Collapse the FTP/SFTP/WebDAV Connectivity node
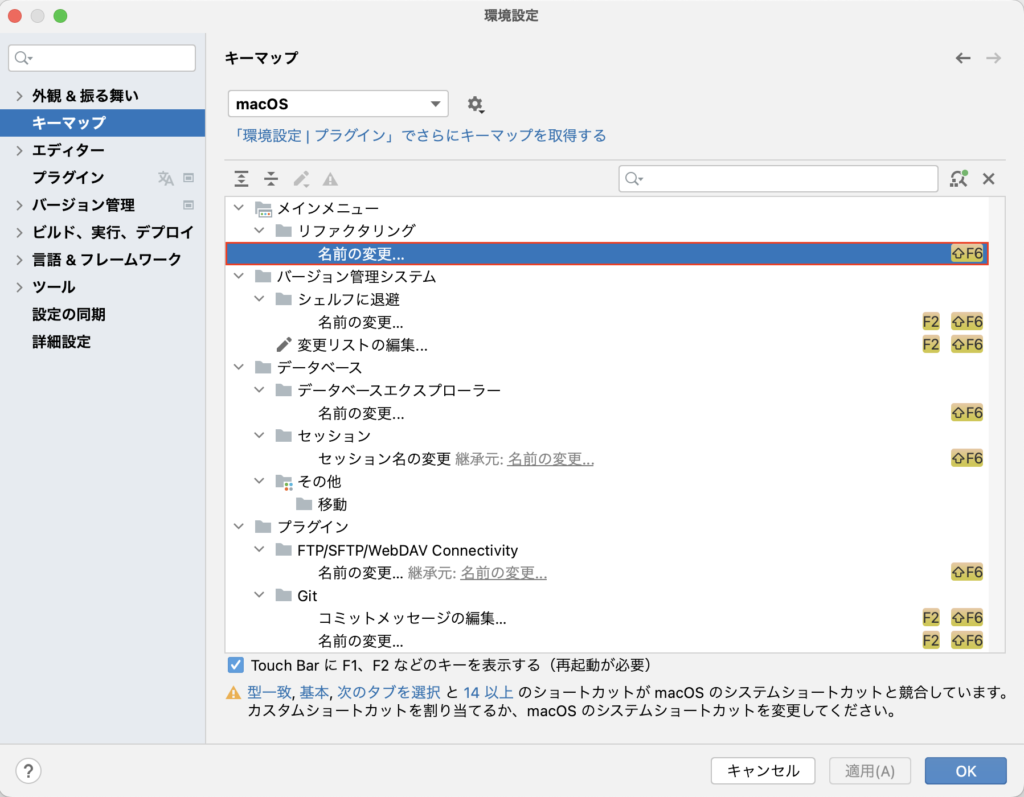Screen dimensions: 1024x797 [x=259, y=549]
